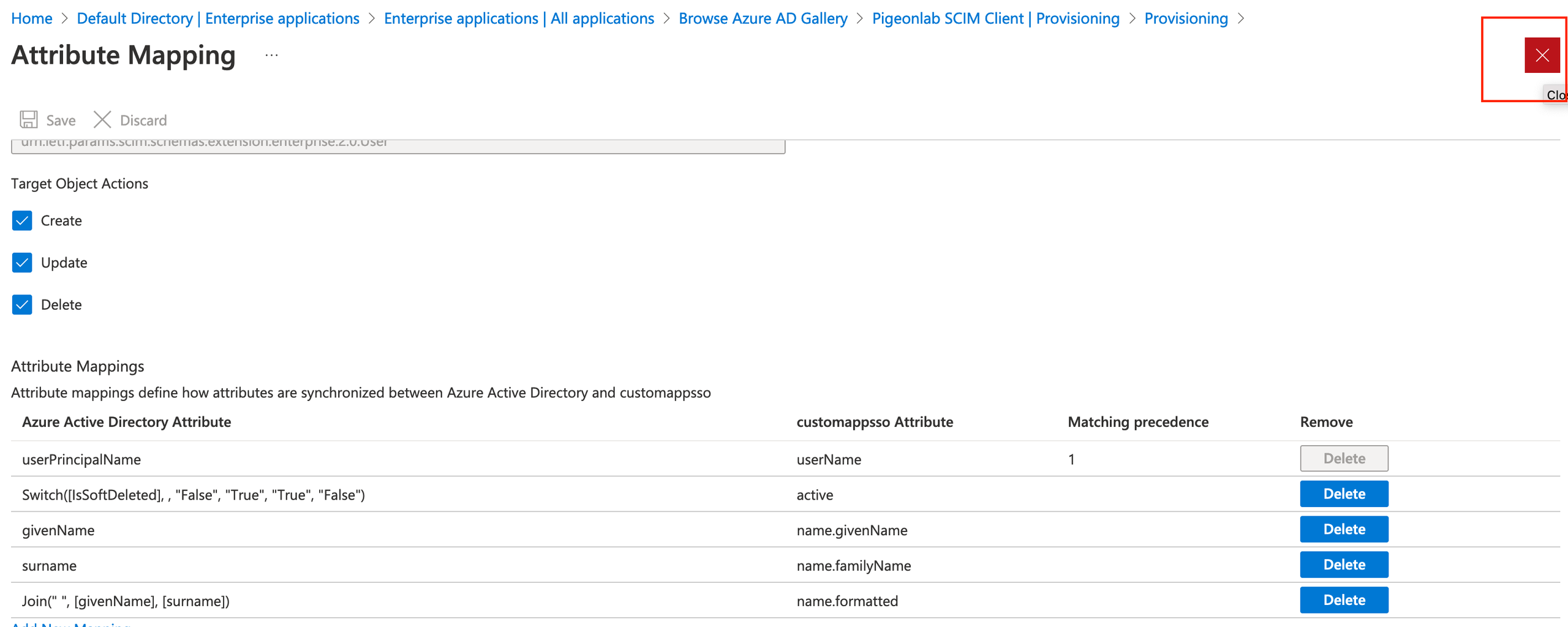Uncheck the Create target action checkbox
The height and width of the screenshot is (627, 1568).
(22, 220)
